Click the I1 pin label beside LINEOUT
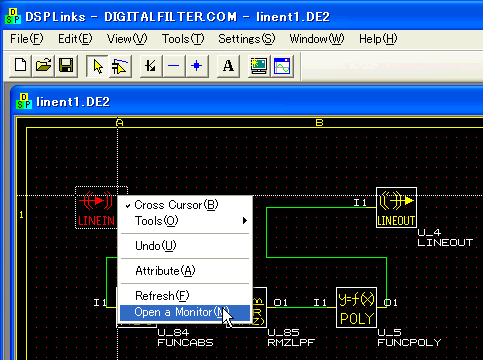Image resolution: width=483 pixels, height=360 pixels. click(x=360, y=202)
